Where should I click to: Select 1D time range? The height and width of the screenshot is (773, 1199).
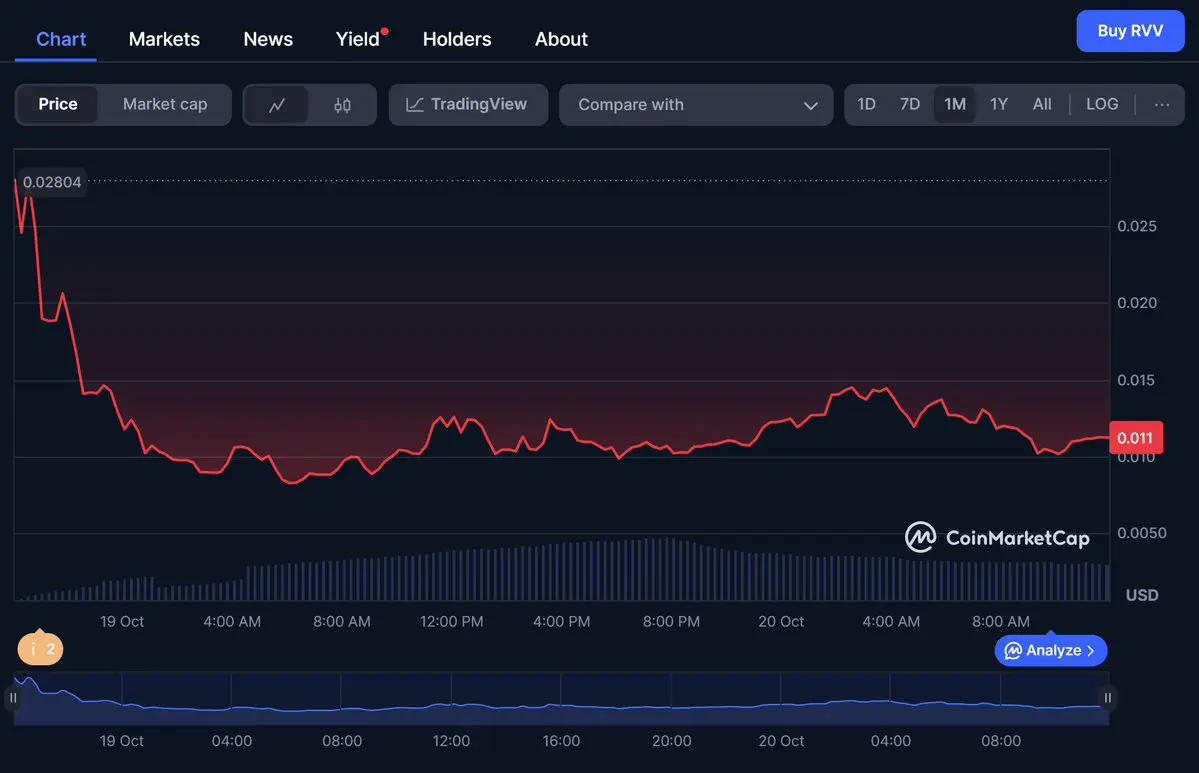(x=866, y=104)
